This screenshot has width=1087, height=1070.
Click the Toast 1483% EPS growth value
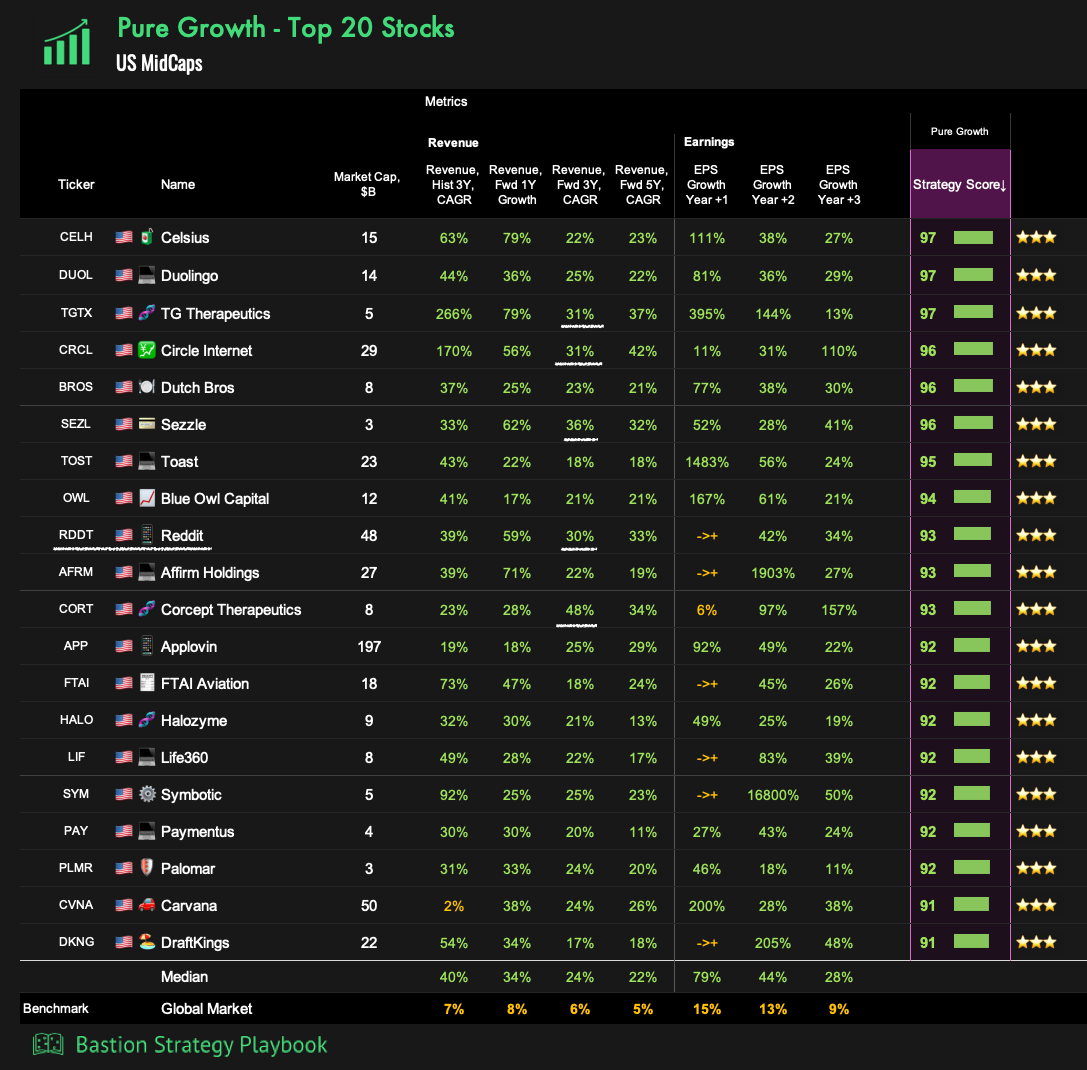coord(706,462)
